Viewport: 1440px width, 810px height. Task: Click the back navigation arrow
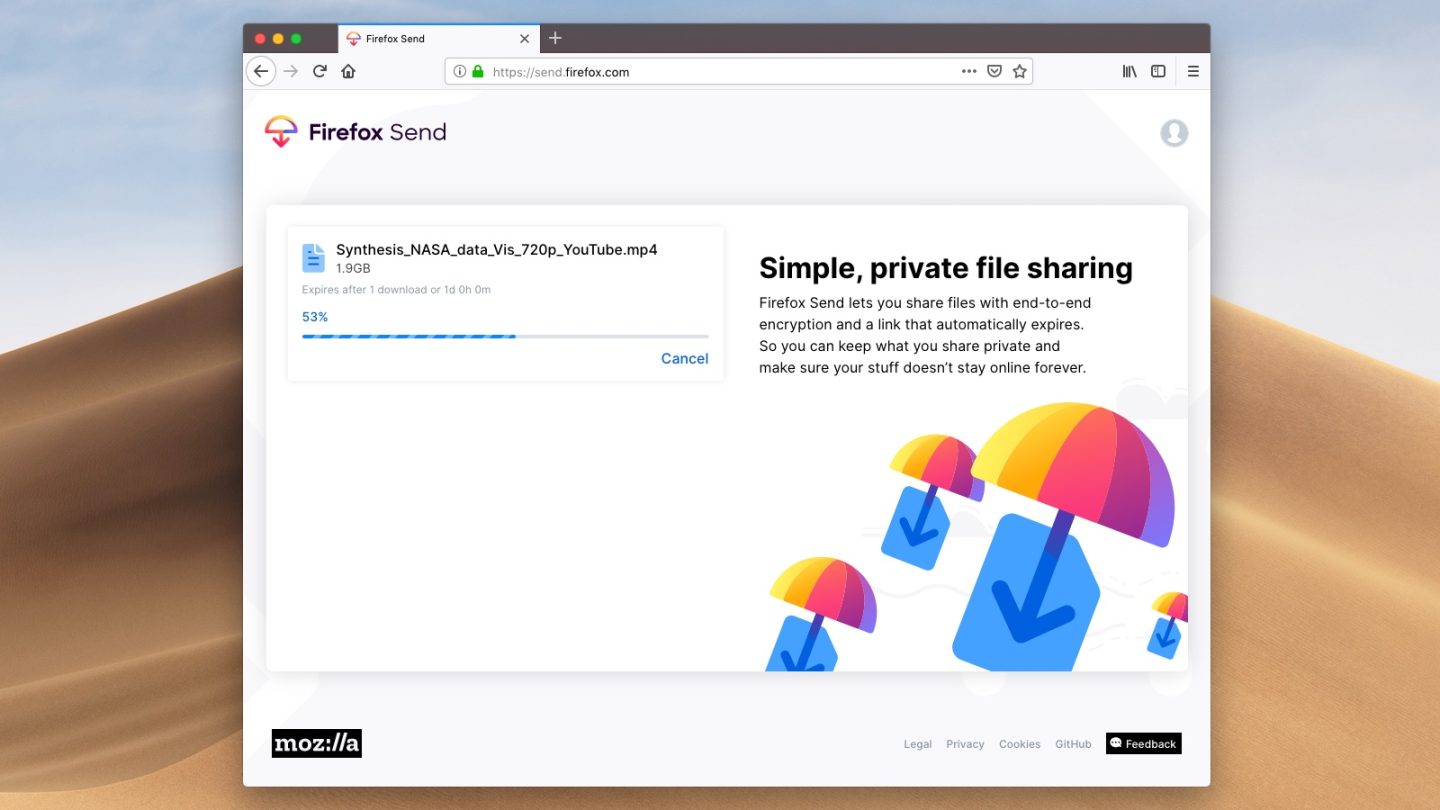(x=261, y=71)
